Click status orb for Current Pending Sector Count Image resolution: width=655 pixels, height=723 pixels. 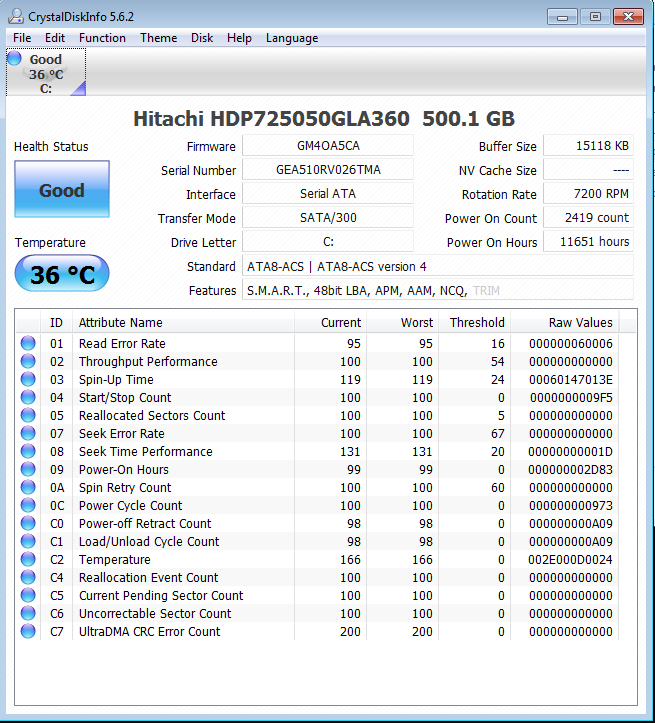point(28,595)
